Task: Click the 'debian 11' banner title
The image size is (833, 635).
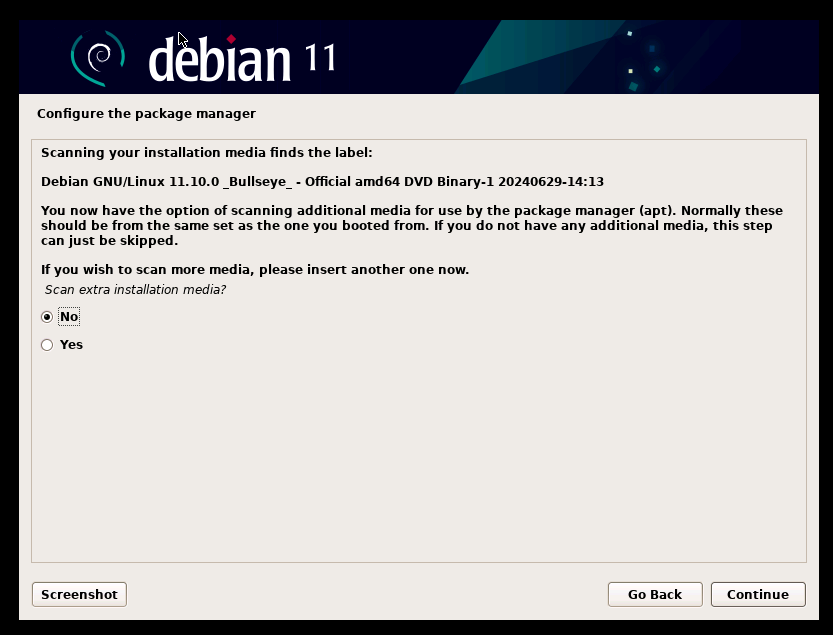Action: click(242, 58)
